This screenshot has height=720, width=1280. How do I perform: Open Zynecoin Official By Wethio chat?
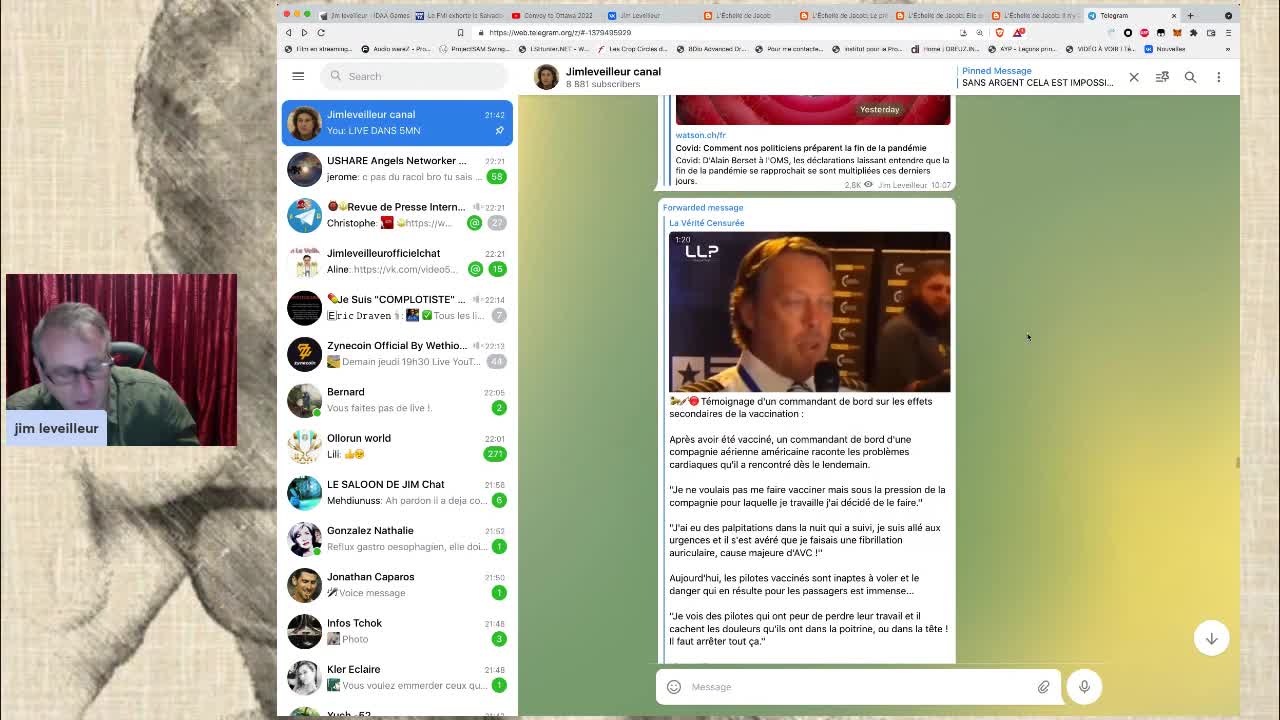point(397,353)
